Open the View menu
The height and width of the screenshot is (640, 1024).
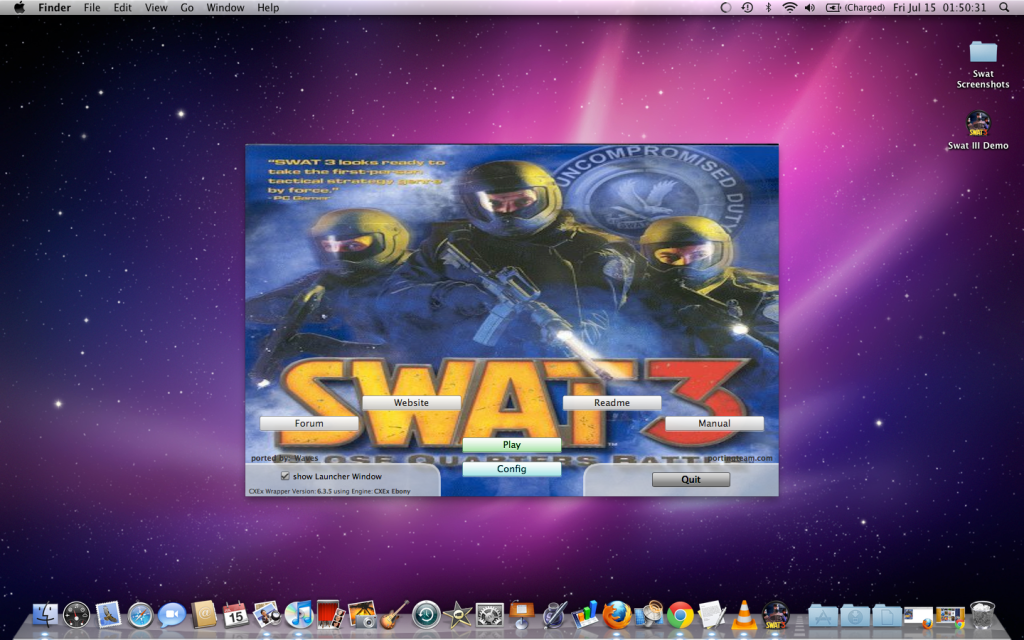(156, 8)
